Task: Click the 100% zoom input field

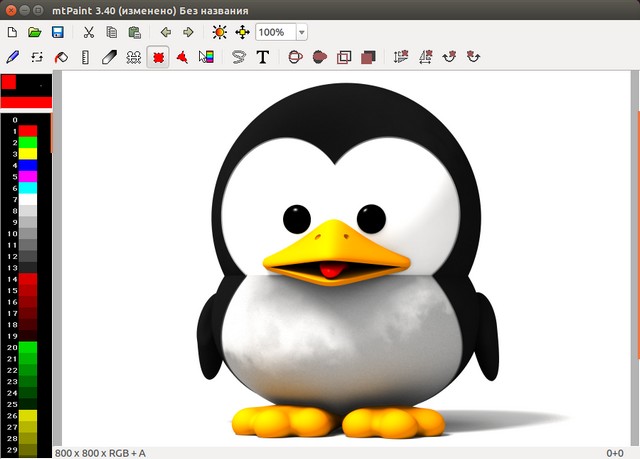Action: pyautogui.click(x=276, y=32)
